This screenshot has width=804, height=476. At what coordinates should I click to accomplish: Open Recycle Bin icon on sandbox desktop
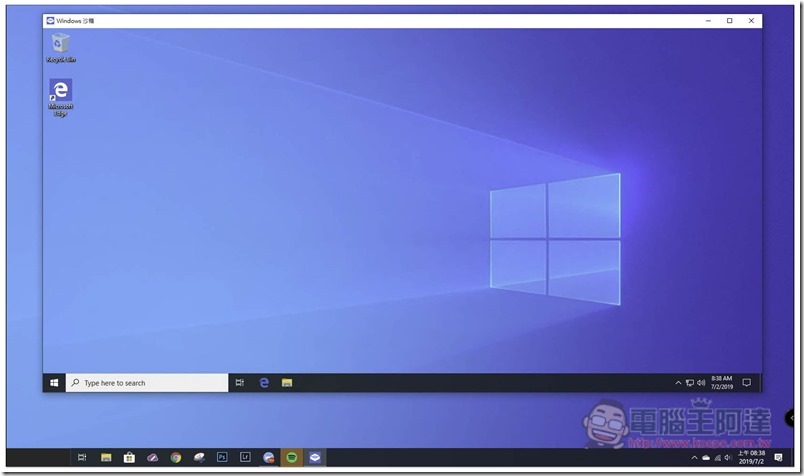(61, 48)
